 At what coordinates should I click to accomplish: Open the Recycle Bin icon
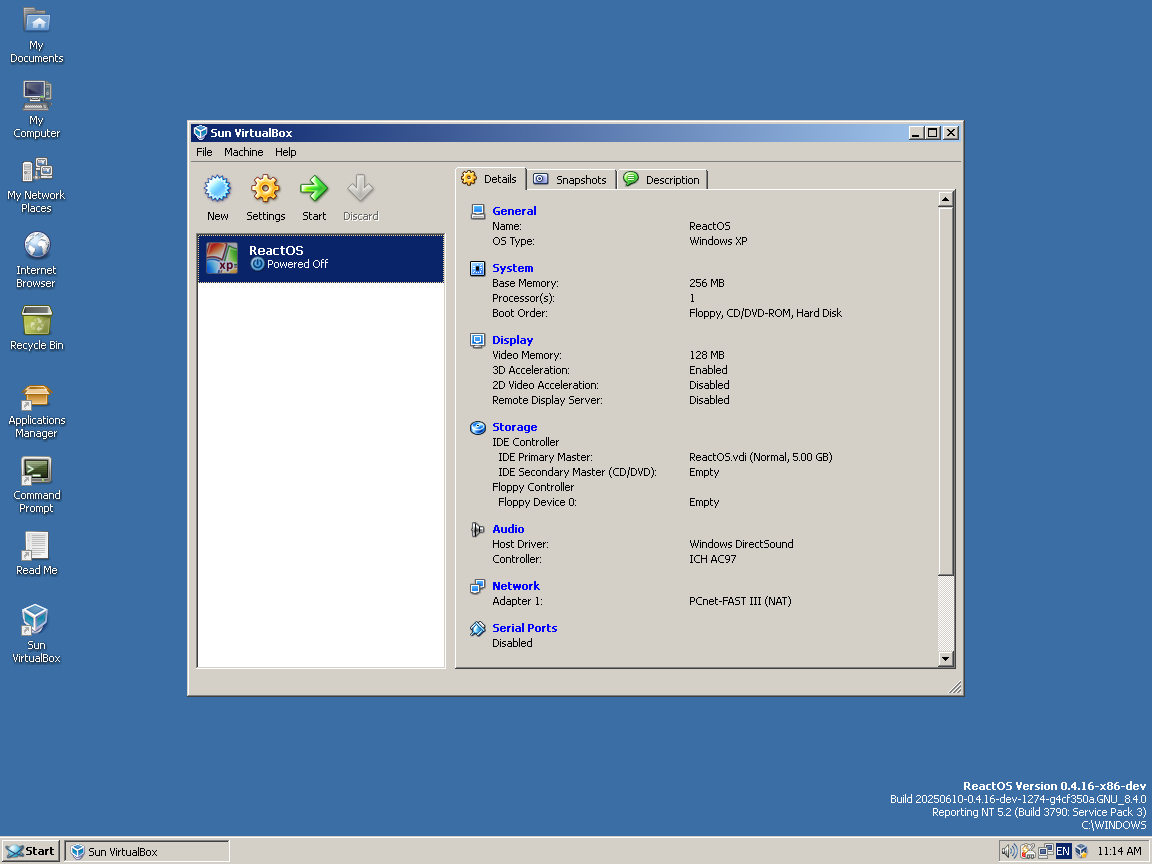coord(37,320)
